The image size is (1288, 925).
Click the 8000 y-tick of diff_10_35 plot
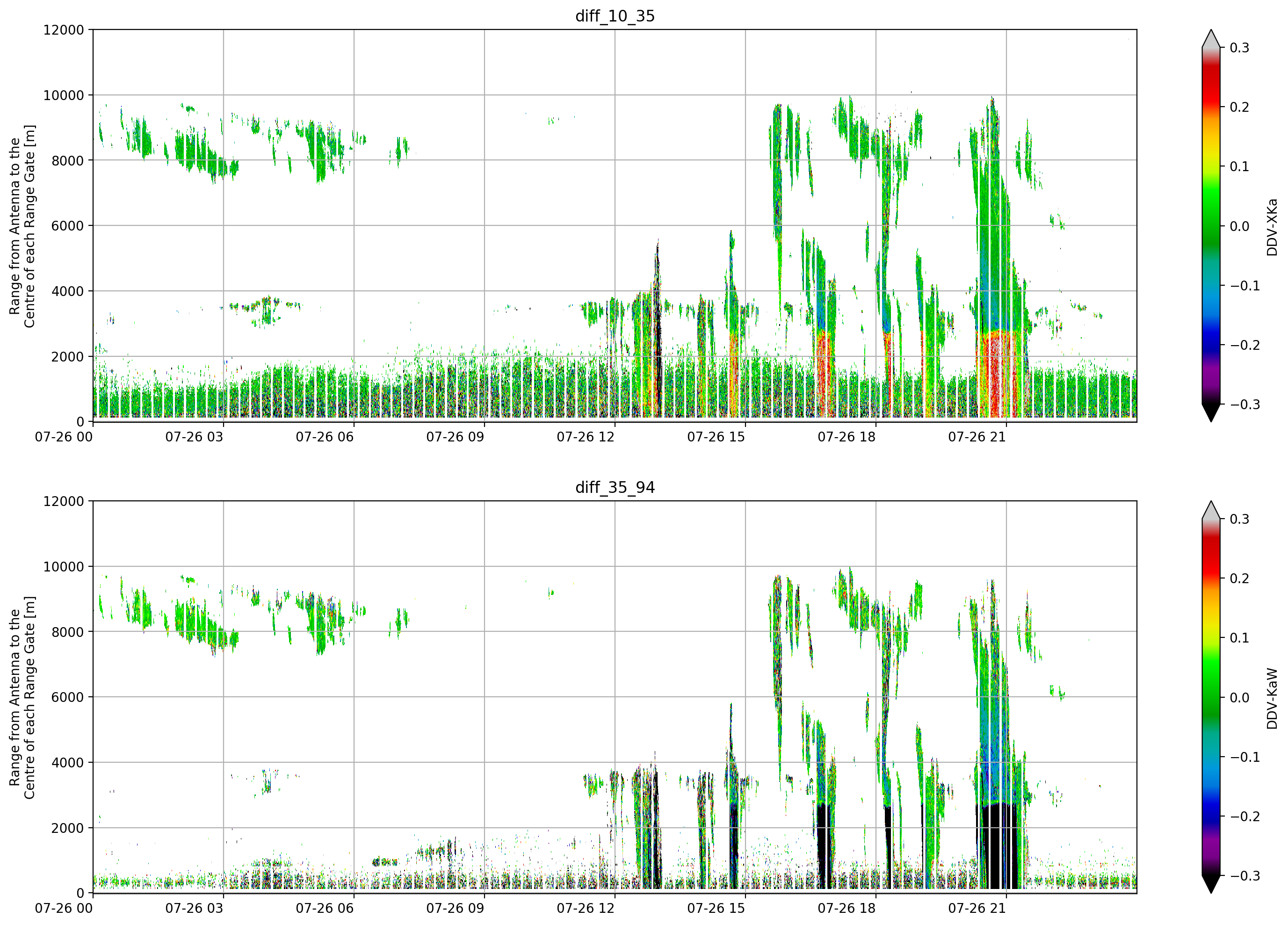(67, 161)
